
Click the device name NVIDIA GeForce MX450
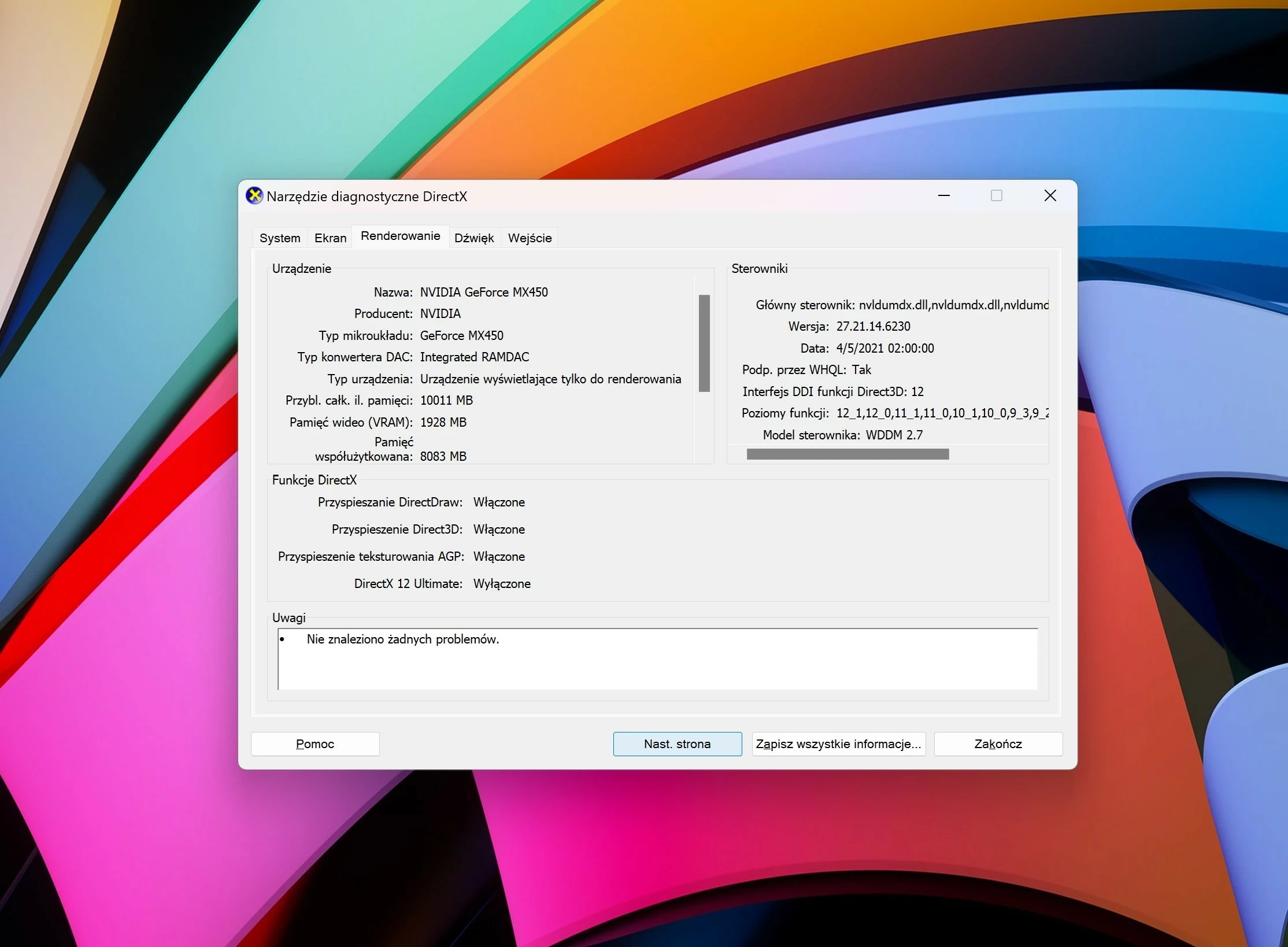click(484, 292)
